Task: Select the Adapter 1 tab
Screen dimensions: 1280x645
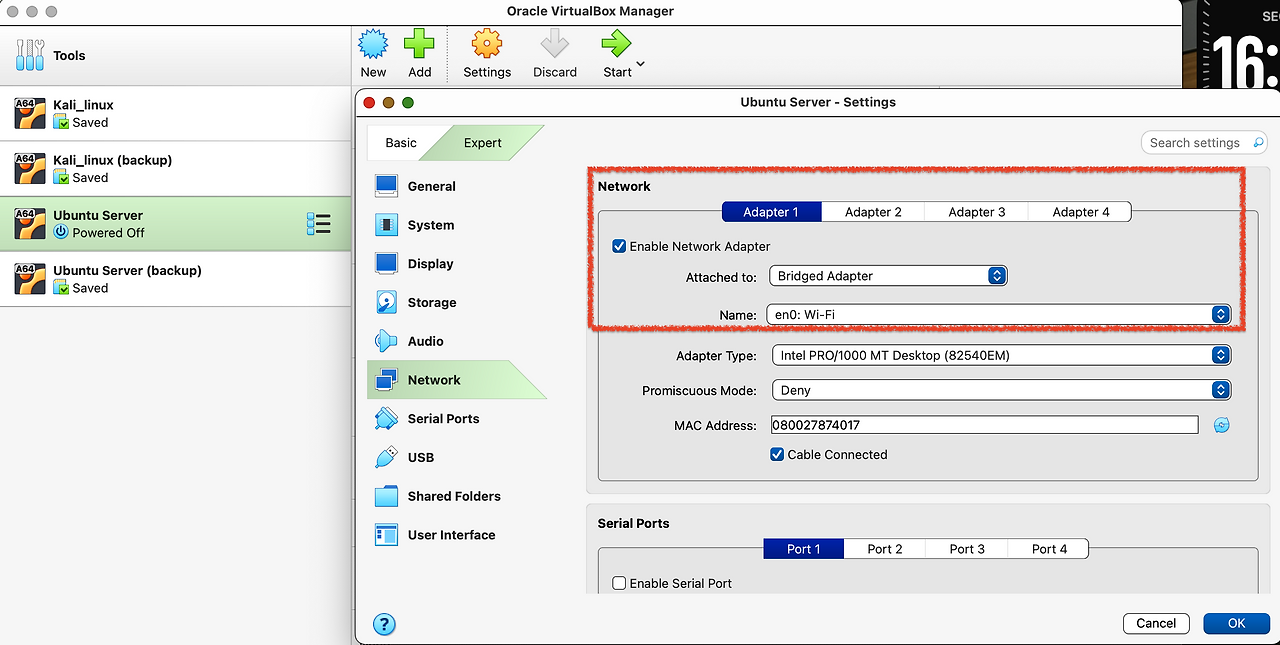Action: (771, 212)
